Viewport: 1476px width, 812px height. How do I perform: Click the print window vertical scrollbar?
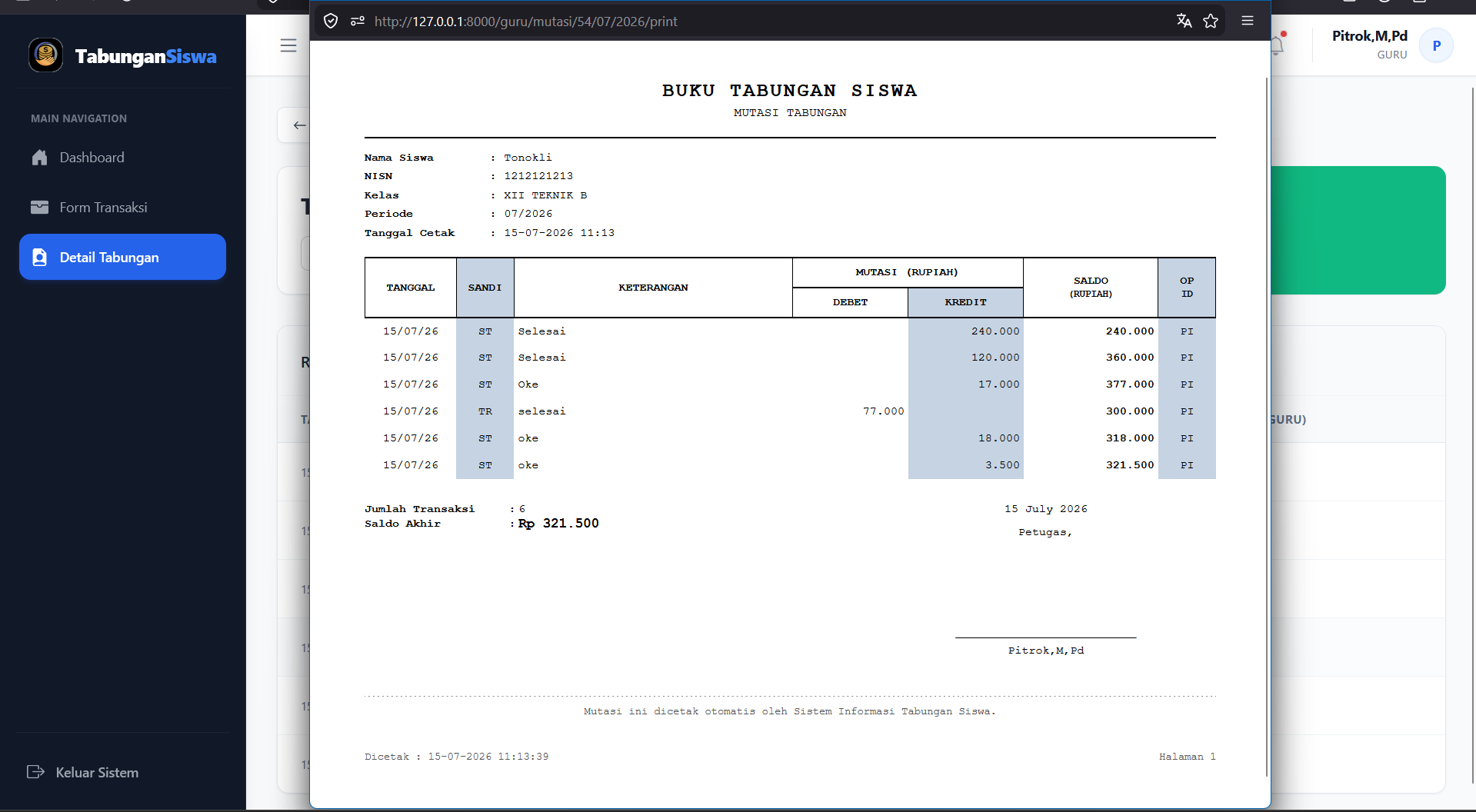tap(1266, 427)
